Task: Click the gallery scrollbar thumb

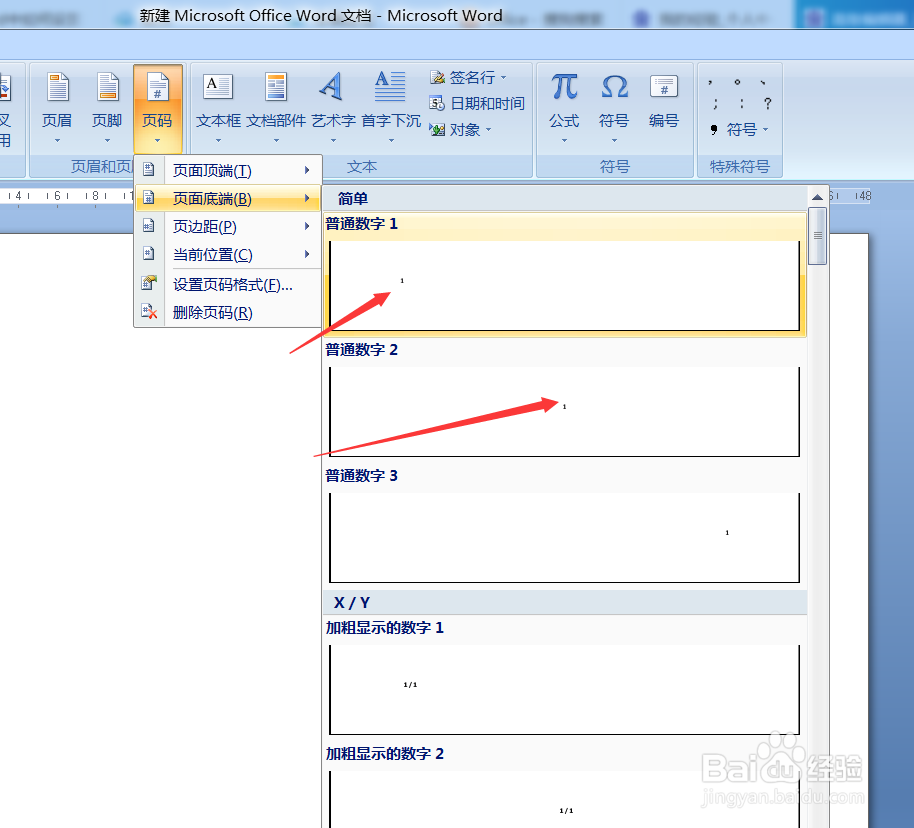Action: (817, 236)
